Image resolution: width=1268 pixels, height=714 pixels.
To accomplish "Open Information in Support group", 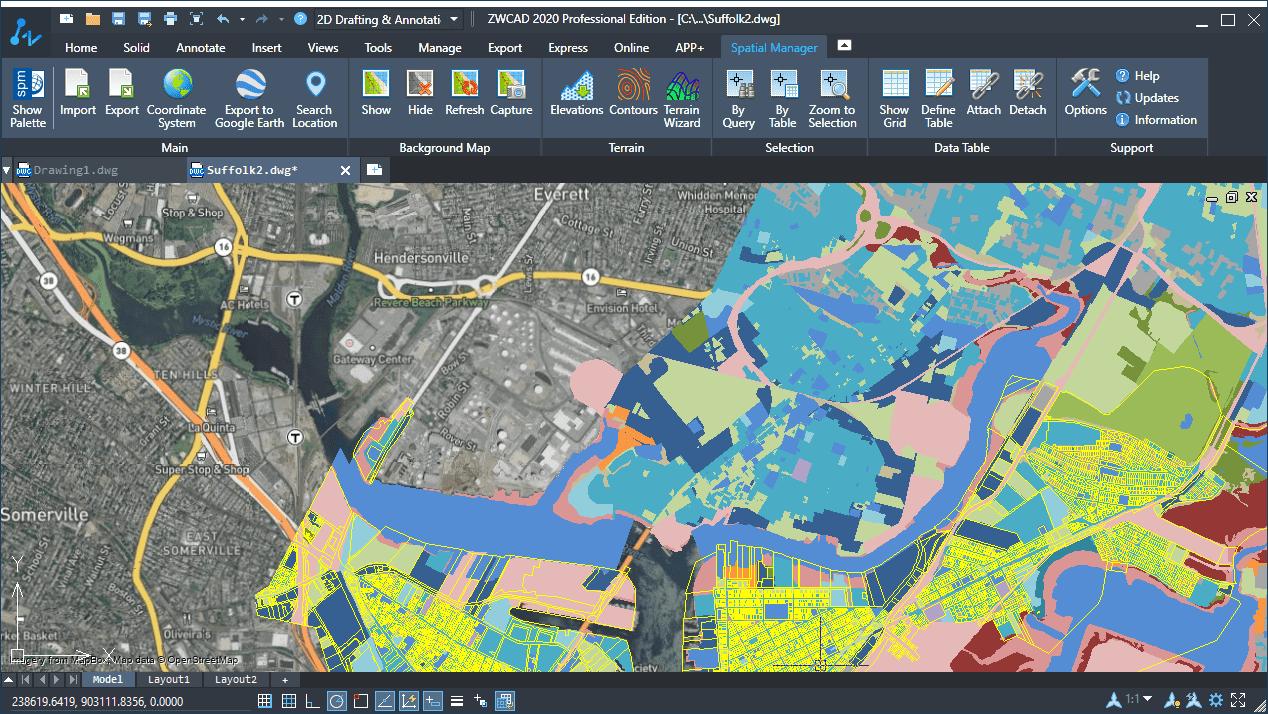I will (x=1156, y=120).
